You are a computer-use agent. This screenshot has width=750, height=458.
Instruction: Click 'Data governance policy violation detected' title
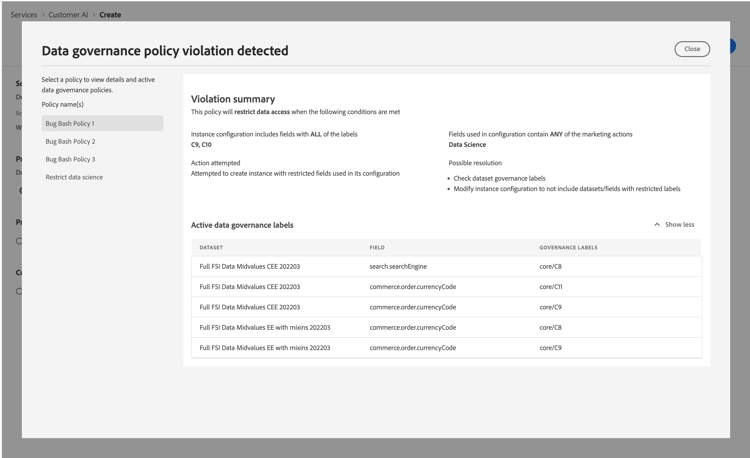[165, 51]
